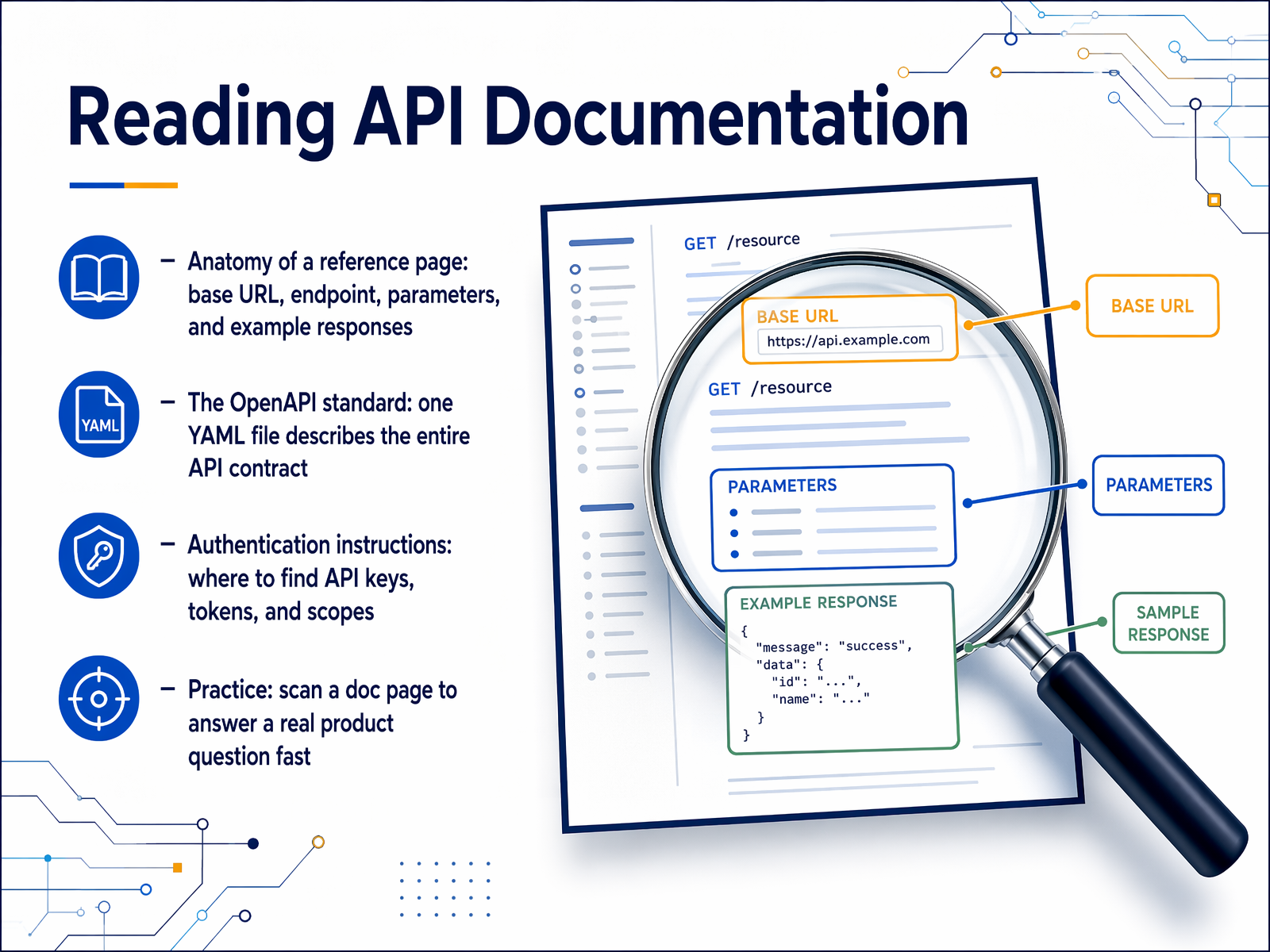Click the OpenAPI standard bullet text

[329, 436]
